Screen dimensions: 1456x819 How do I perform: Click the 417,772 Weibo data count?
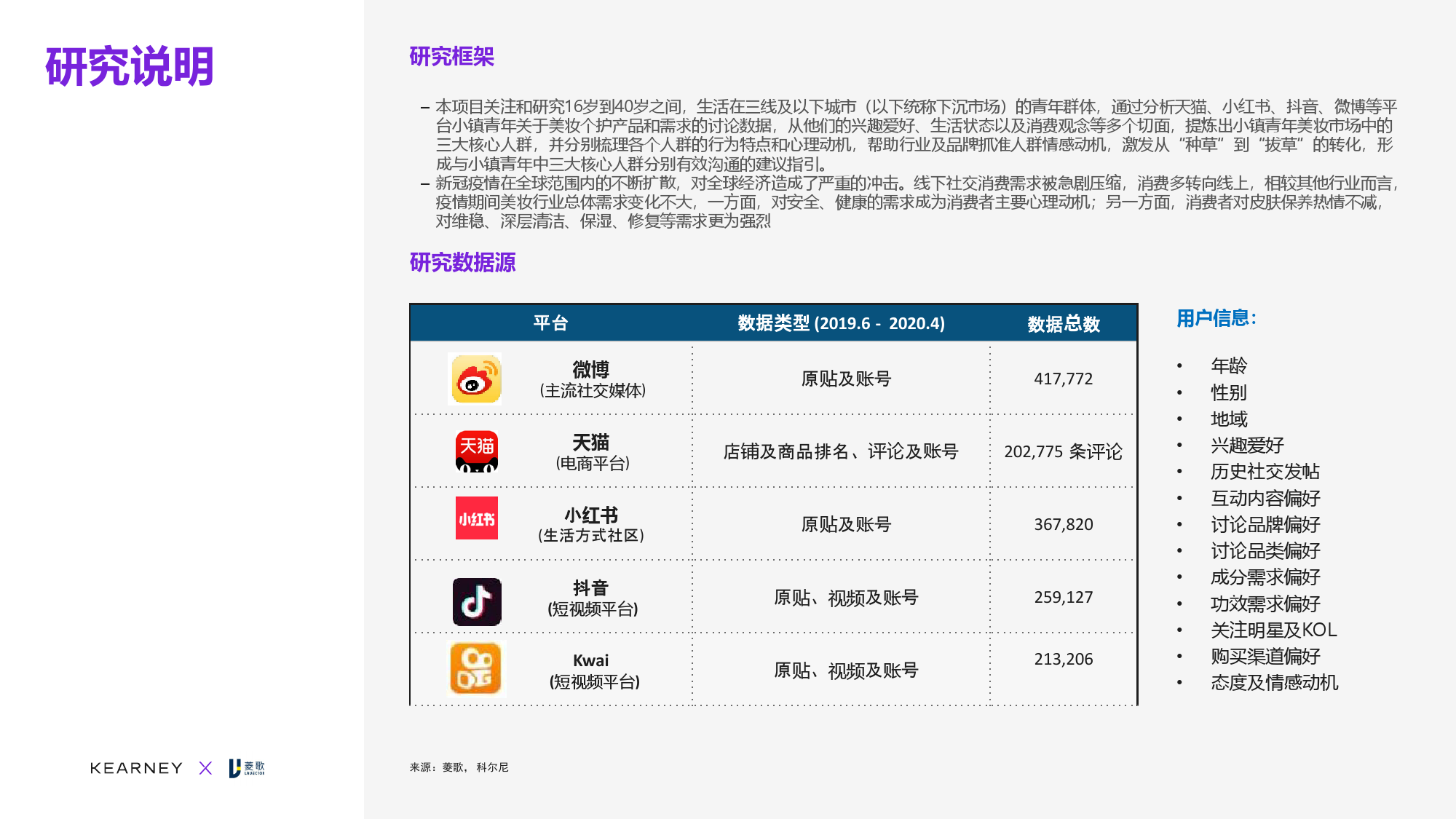(1063, 379)
